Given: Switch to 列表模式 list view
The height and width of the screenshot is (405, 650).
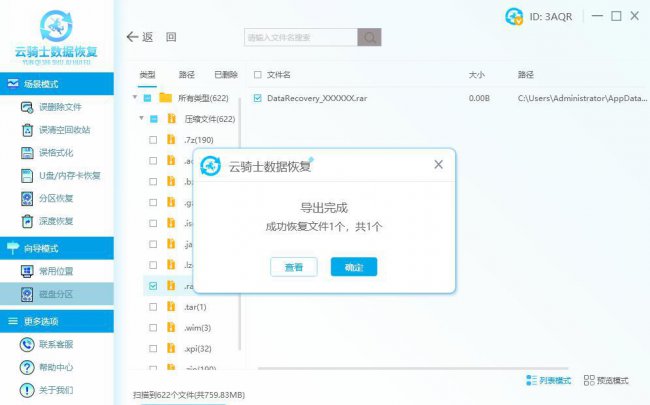Looking at the screenshot, I should [548, 380].
